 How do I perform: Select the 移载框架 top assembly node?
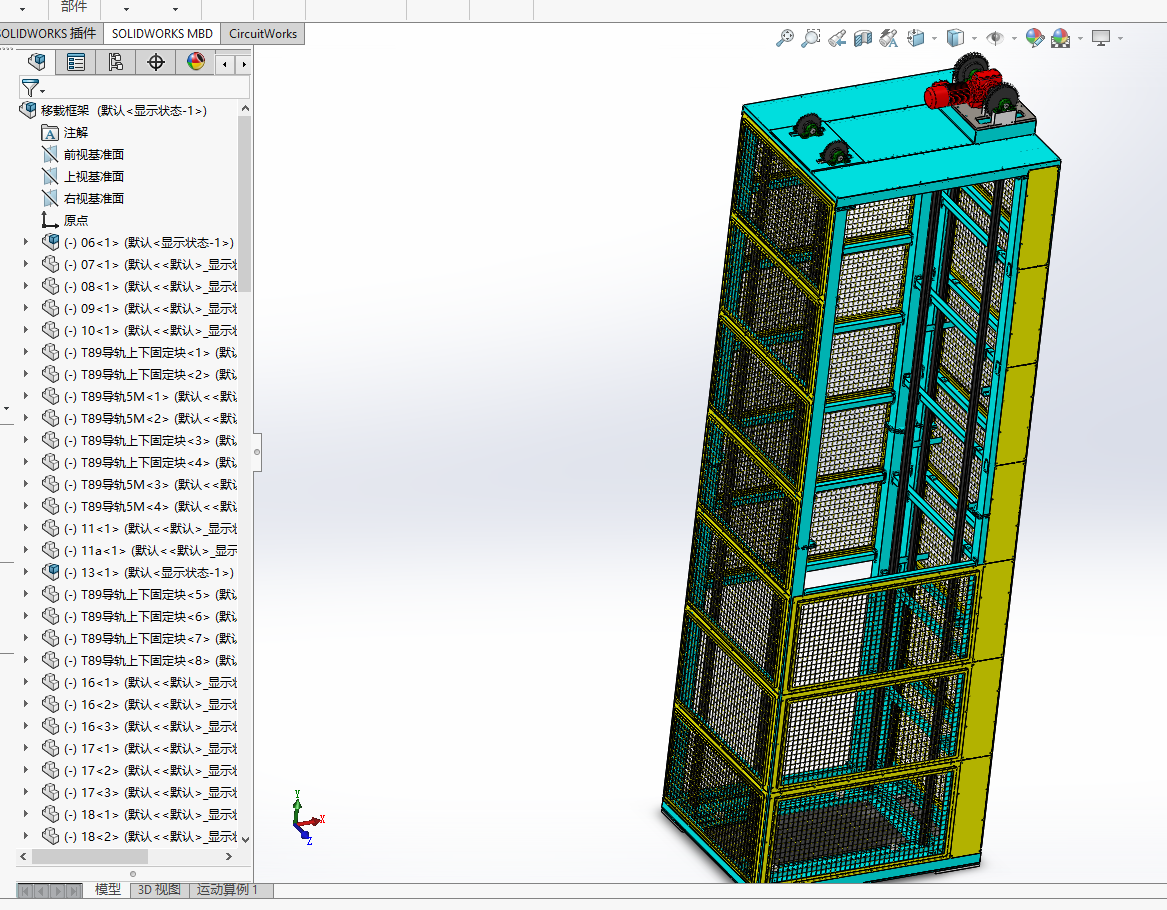tap(123, 110)
